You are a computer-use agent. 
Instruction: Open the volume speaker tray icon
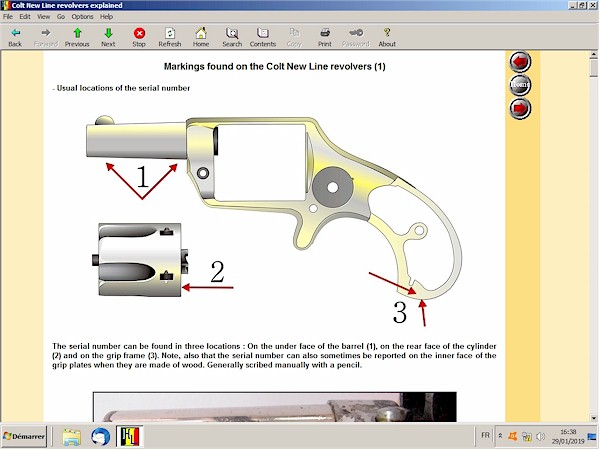pyautogui.click(x=540, y=436)
